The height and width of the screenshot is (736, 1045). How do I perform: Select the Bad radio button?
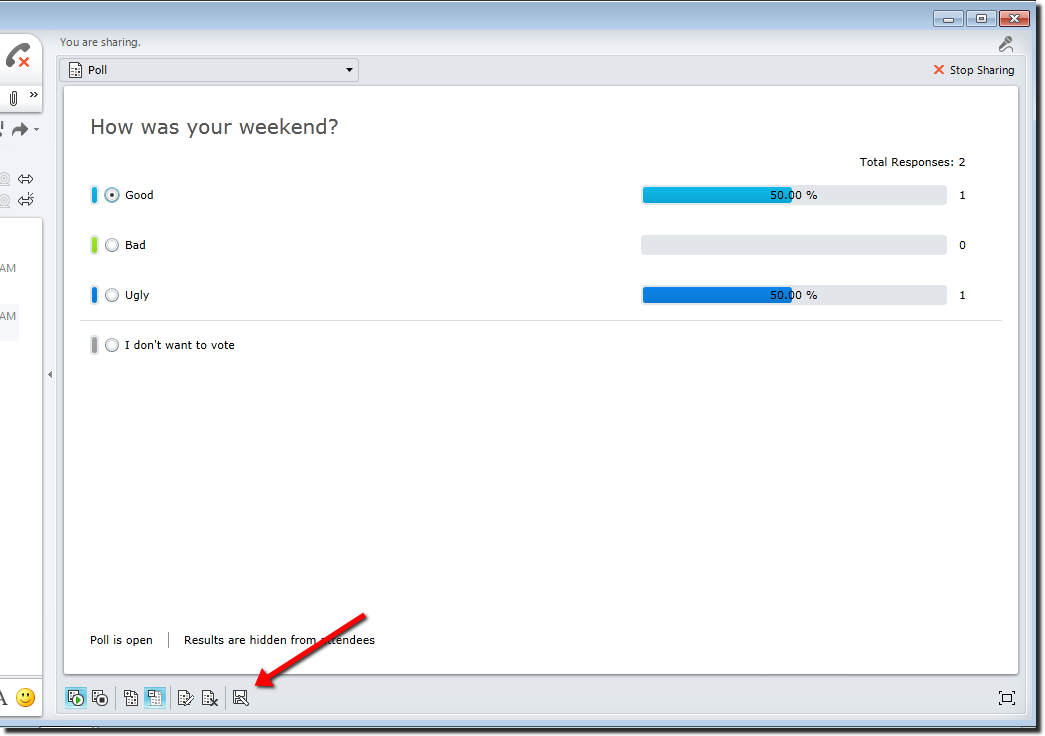112,245
